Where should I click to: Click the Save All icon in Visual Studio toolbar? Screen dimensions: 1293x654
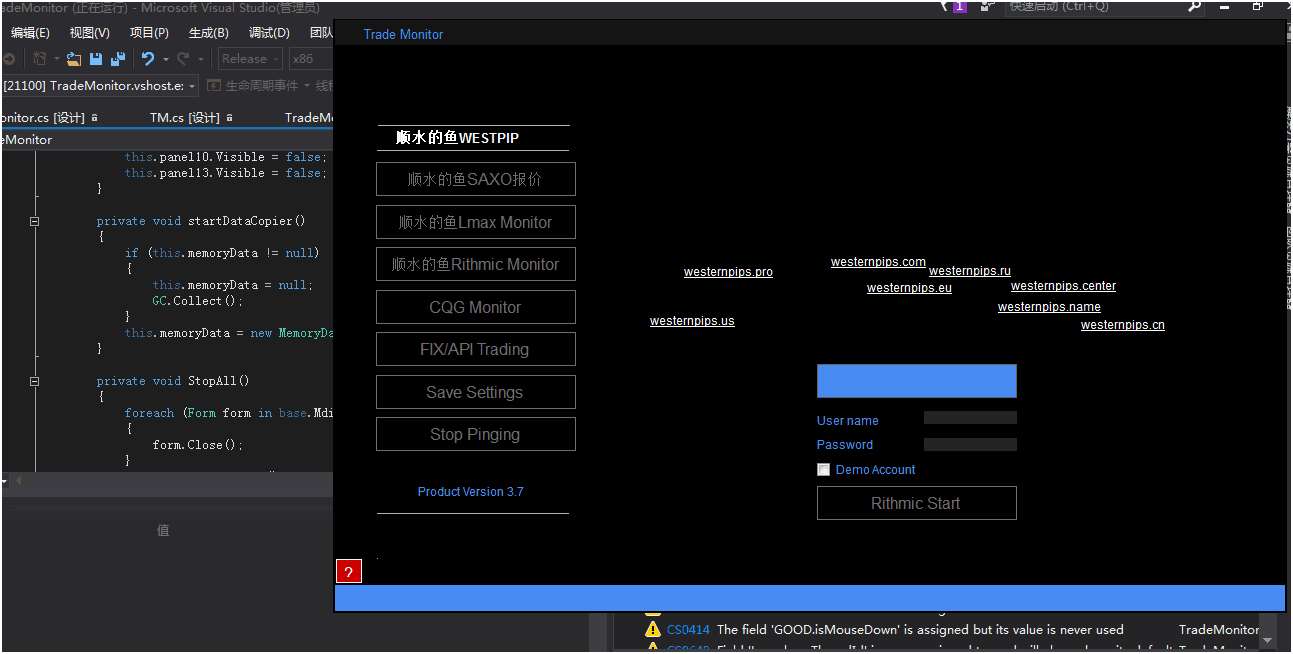pos(118,59)
